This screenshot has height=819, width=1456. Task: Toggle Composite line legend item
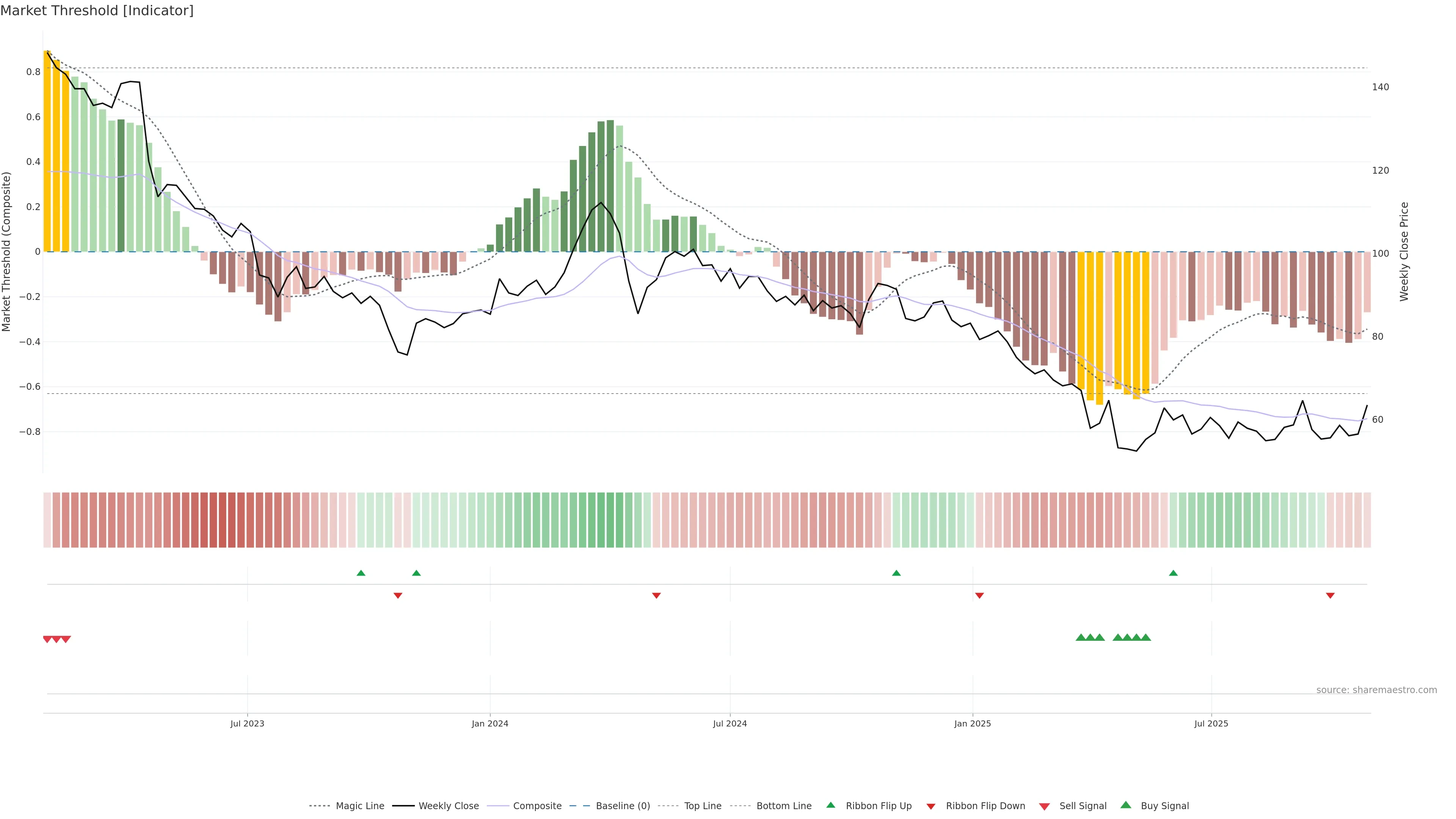537,805
